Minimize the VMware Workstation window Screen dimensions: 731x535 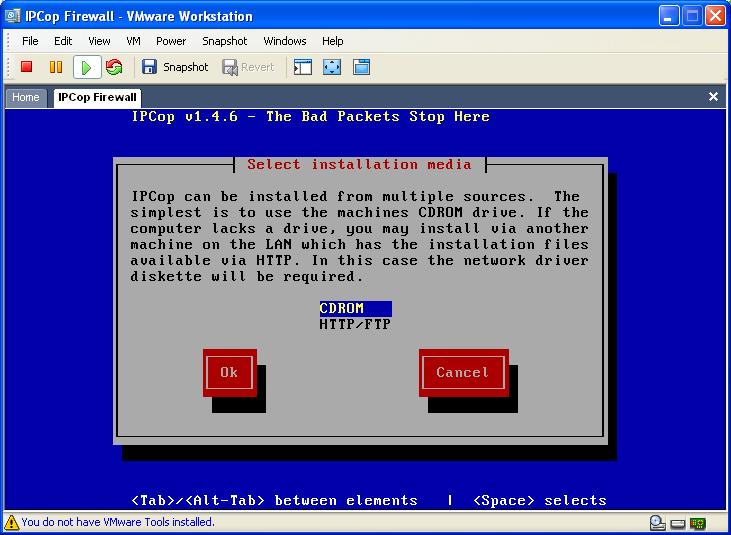tap(669, 16)
